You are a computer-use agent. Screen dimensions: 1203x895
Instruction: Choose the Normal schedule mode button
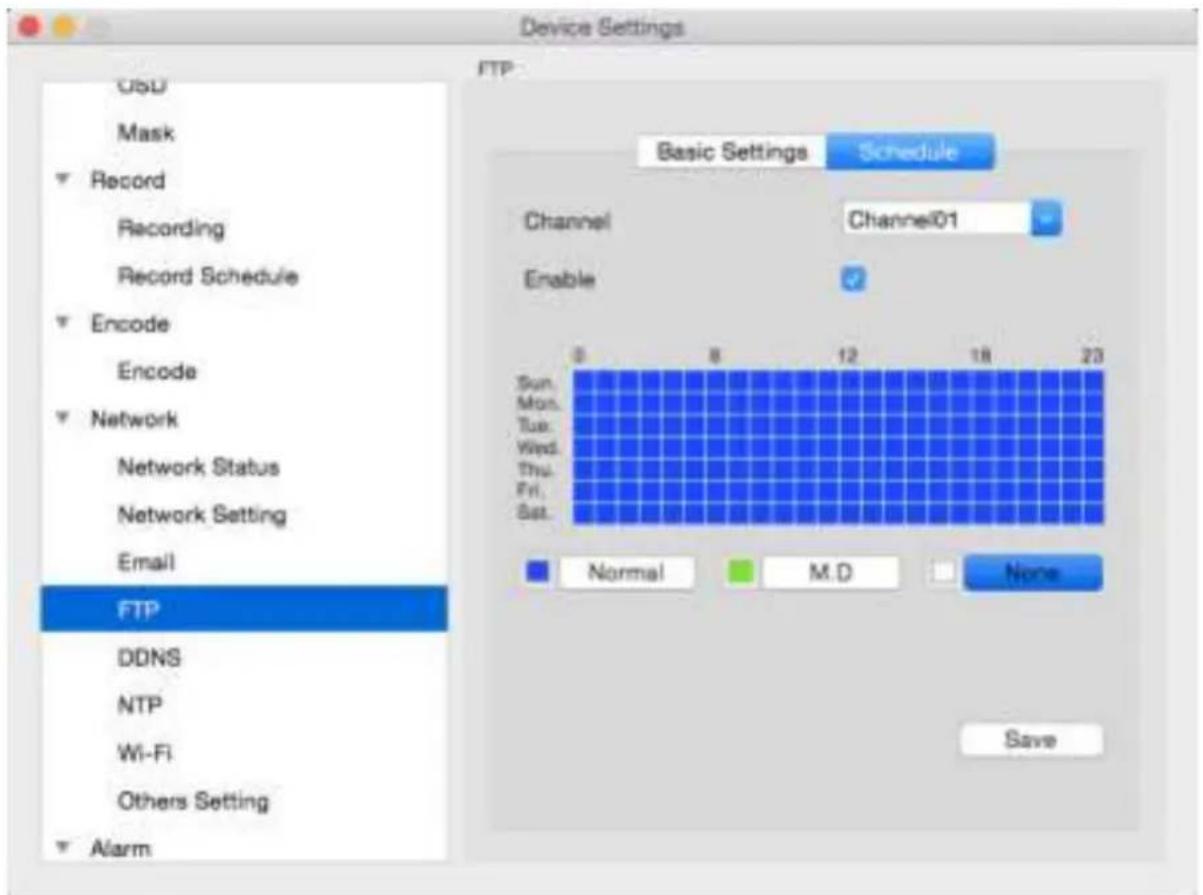pos(626,573)
